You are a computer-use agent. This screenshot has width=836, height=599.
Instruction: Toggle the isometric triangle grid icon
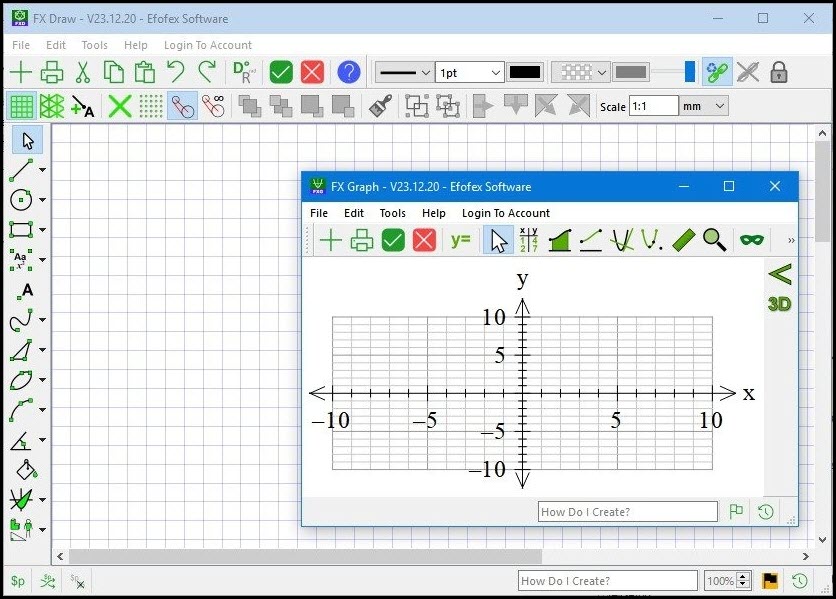tap(52, 106)
